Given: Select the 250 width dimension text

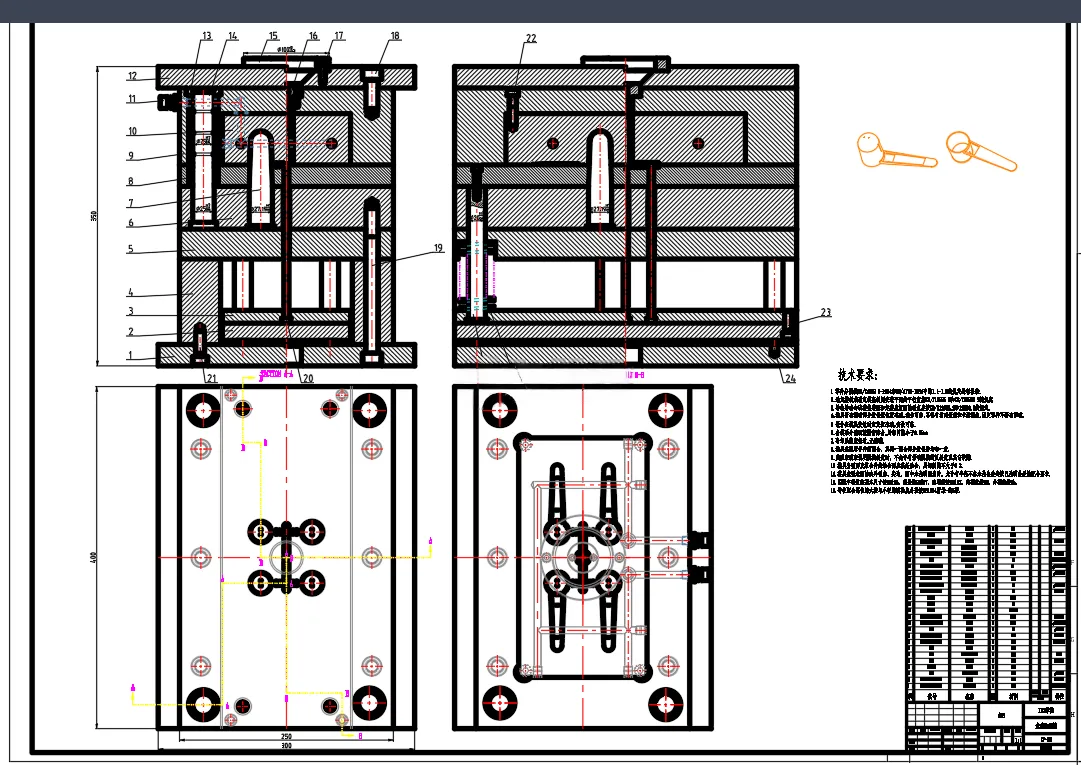Looking at the screenshot, I should pyautogui.click(x=286, y=737).
